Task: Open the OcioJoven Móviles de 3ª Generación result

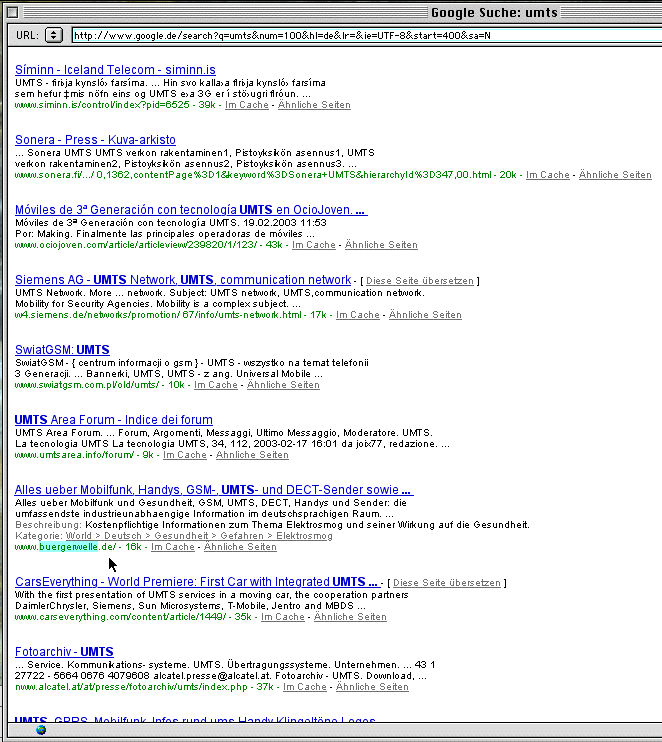Action: tap(190, 210)
